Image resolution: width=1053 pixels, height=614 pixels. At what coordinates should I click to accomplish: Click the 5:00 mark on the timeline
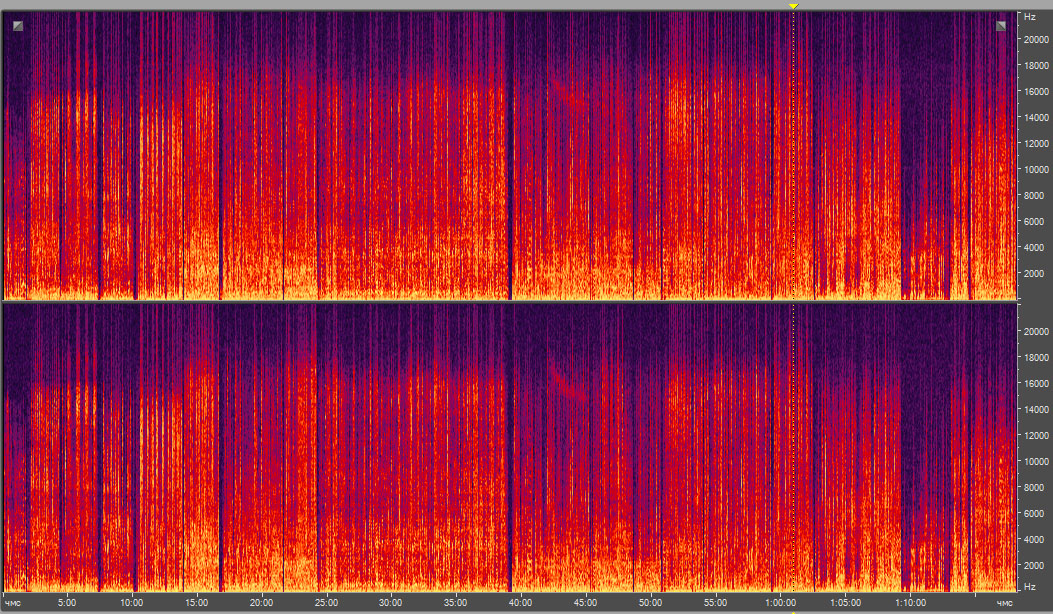pos(67,603)
